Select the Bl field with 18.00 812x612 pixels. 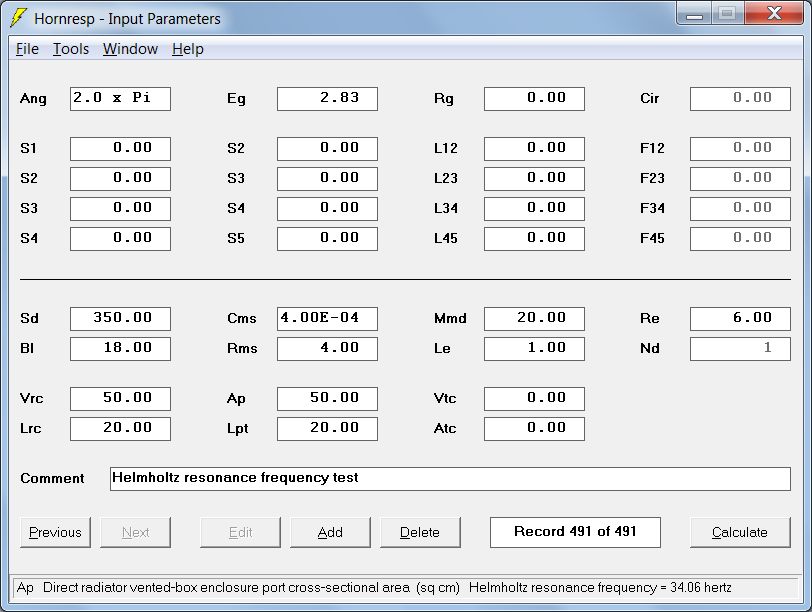coord(120,349)
